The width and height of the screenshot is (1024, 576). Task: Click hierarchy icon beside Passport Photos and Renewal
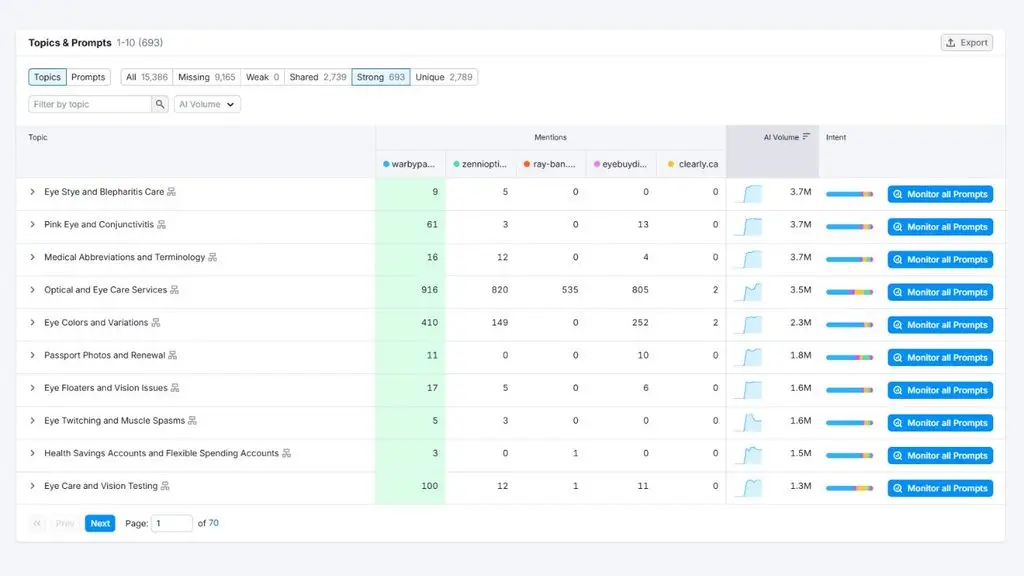pos(172,355)
